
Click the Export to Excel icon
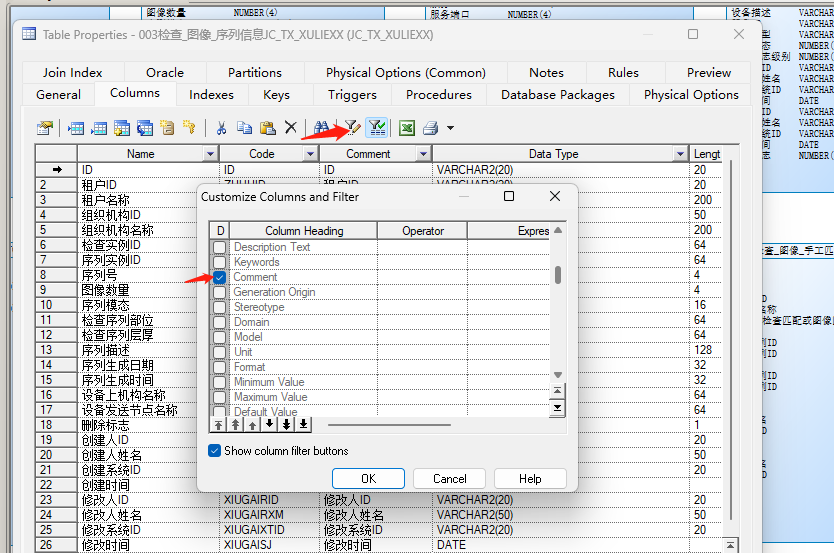click(x=406, y=128)
